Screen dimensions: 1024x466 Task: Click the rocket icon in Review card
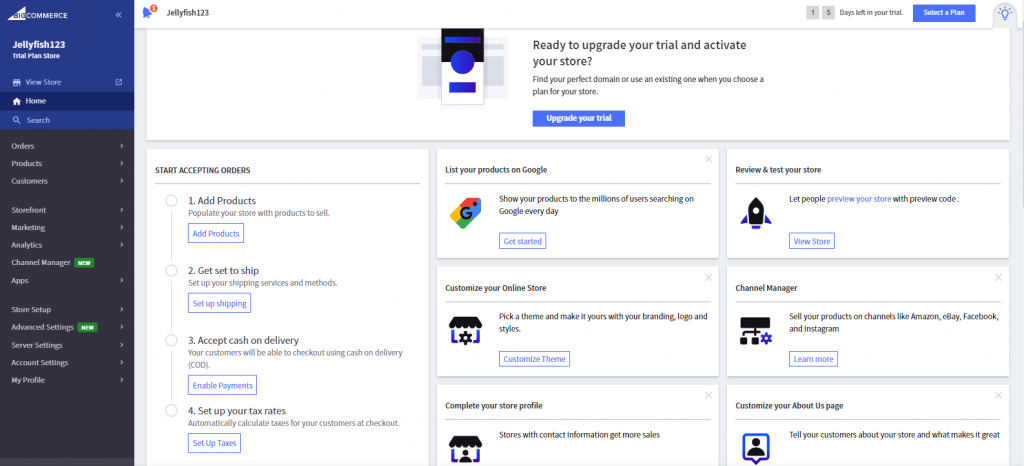[x=754, y=212]
